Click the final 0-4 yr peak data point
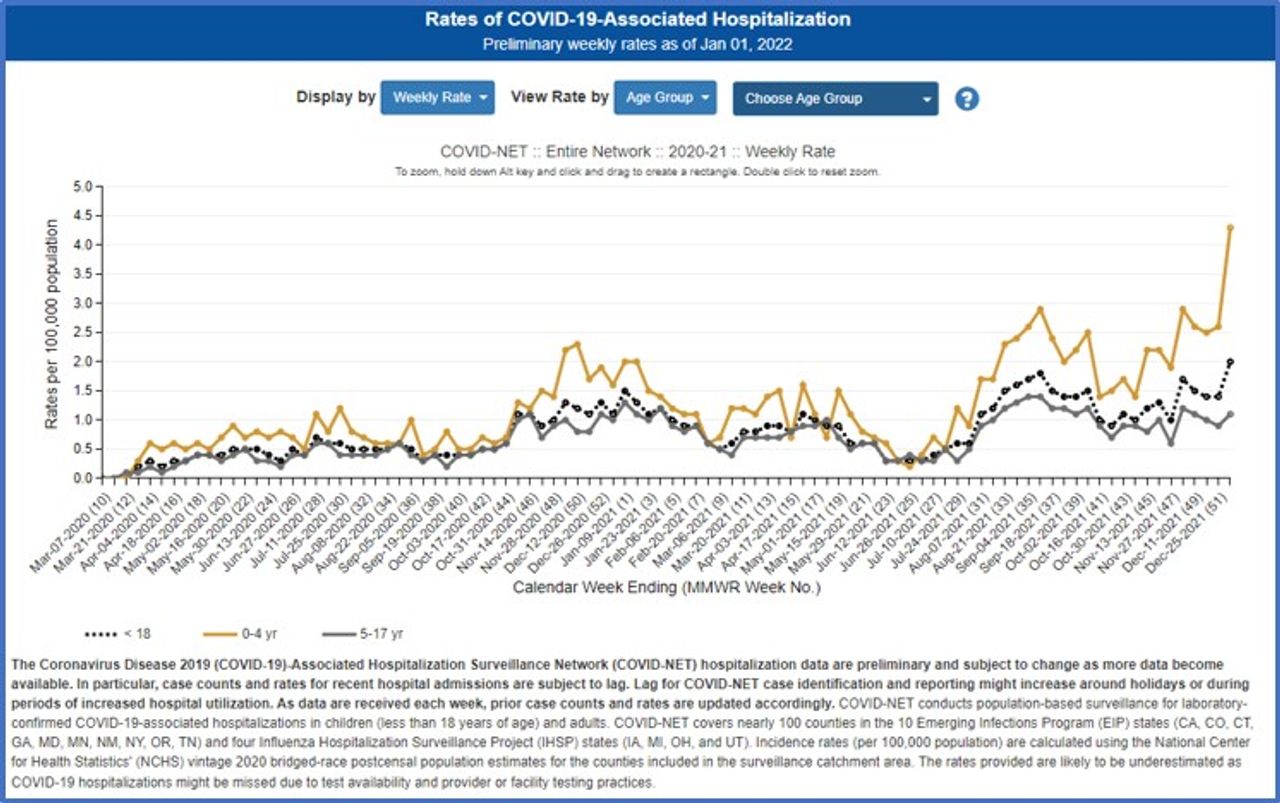 point(1230,227)
